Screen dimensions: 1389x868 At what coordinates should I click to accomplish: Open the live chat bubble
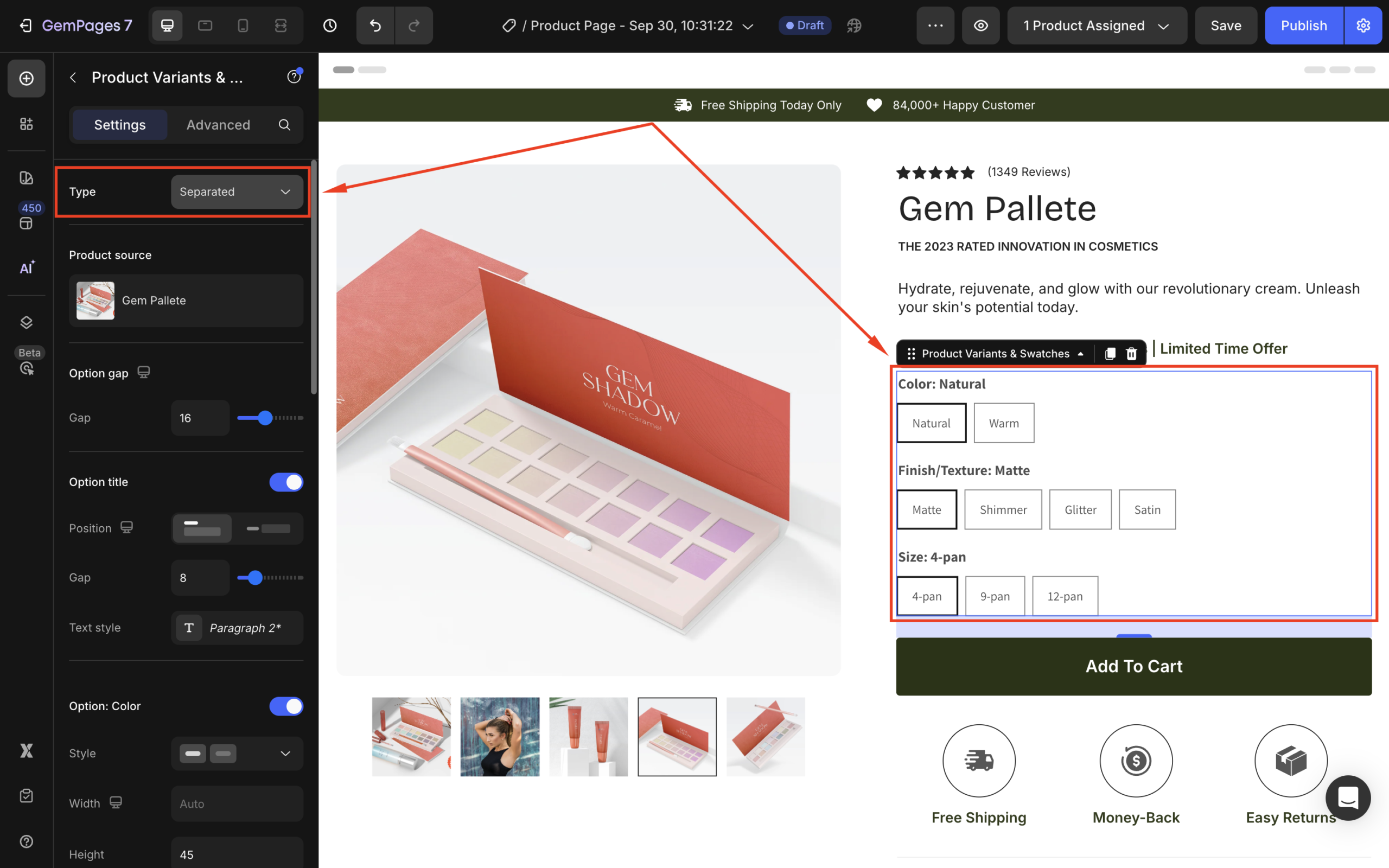coord(1347,797)
